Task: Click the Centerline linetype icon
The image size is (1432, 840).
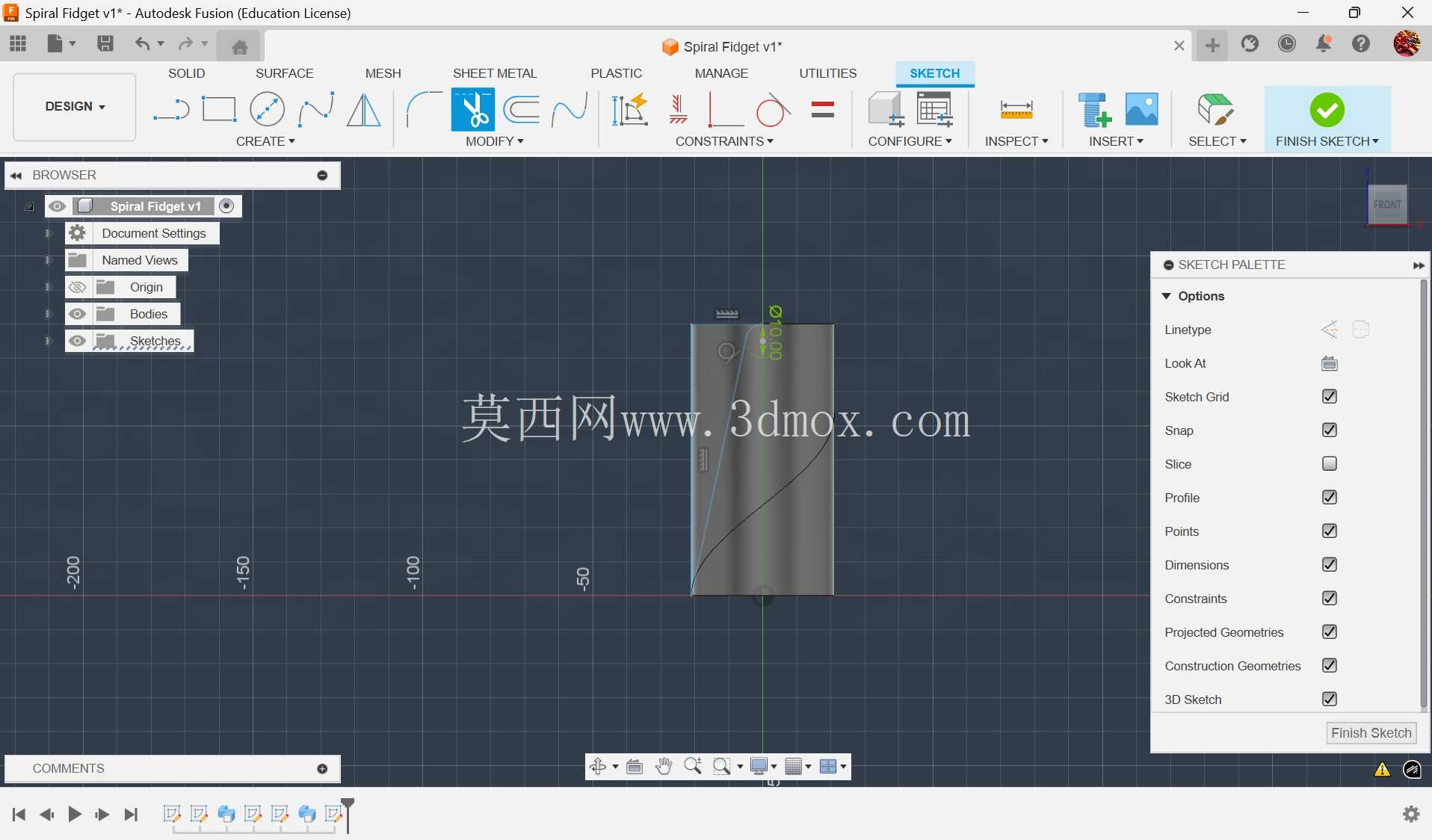Action: pos(1360,330)
